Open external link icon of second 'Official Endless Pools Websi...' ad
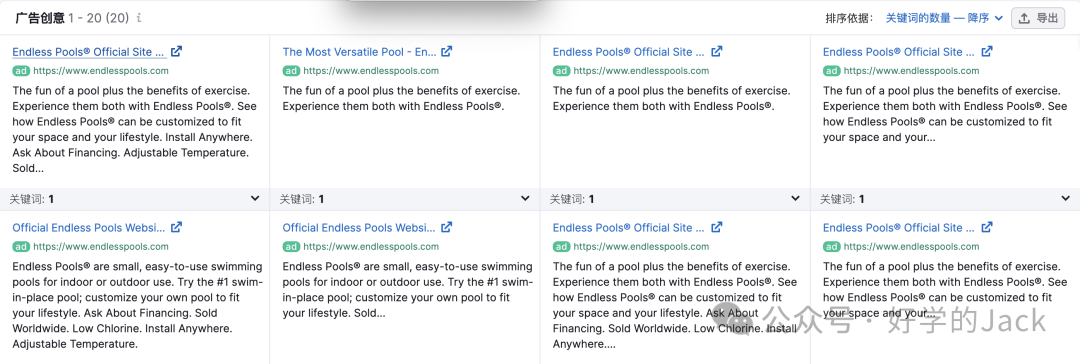Image resolution: width=1080 pixels, height=364 pixels. [x=447, y=227]
